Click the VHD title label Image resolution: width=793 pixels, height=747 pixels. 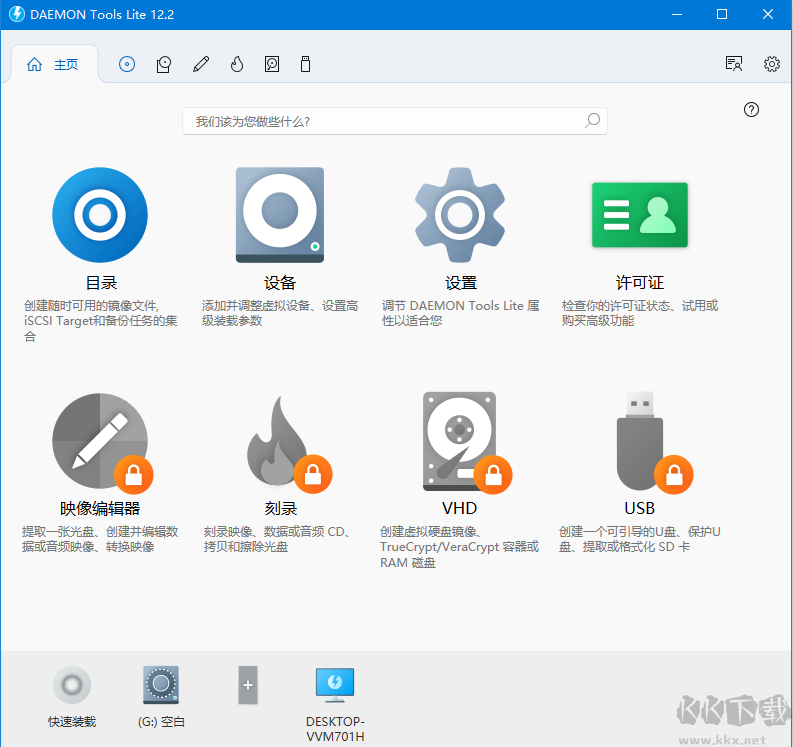[x=459, y=508]
